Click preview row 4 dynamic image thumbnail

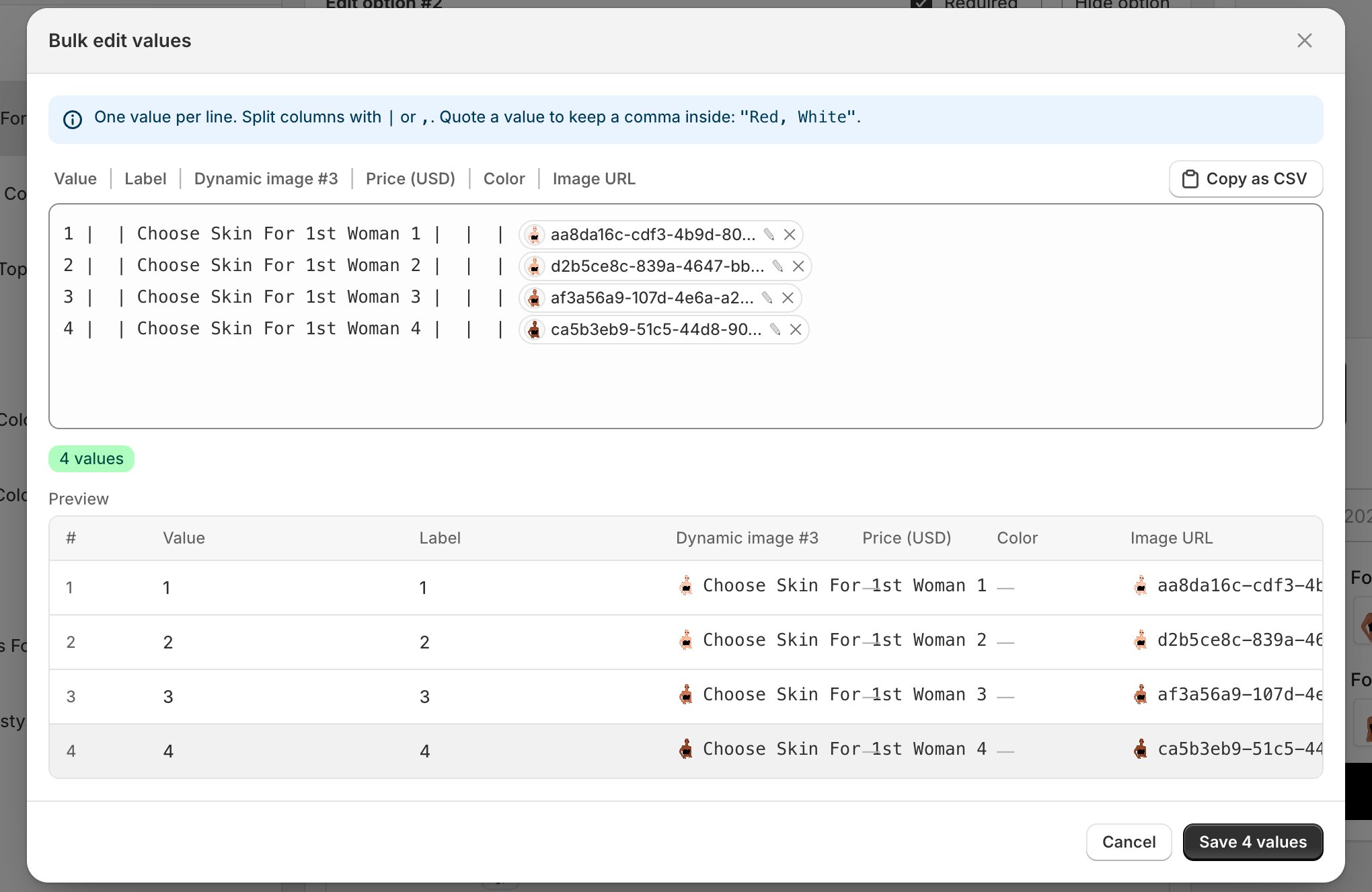point(686,749)
